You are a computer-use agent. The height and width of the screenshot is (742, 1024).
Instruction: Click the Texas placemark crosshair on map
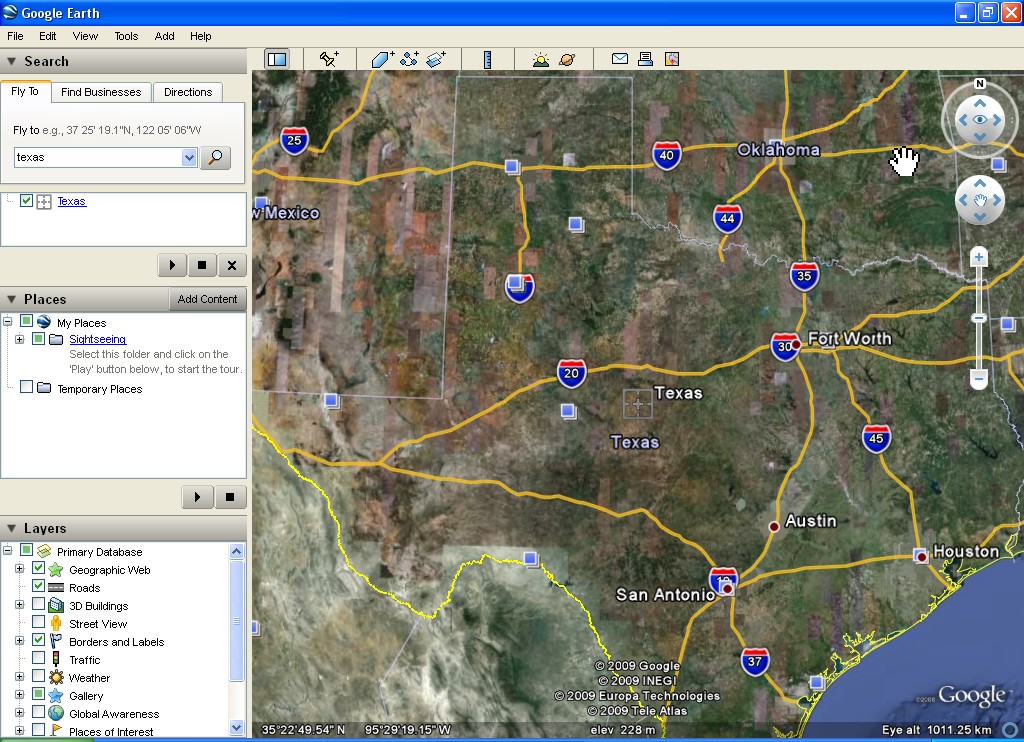coord(637,404)
